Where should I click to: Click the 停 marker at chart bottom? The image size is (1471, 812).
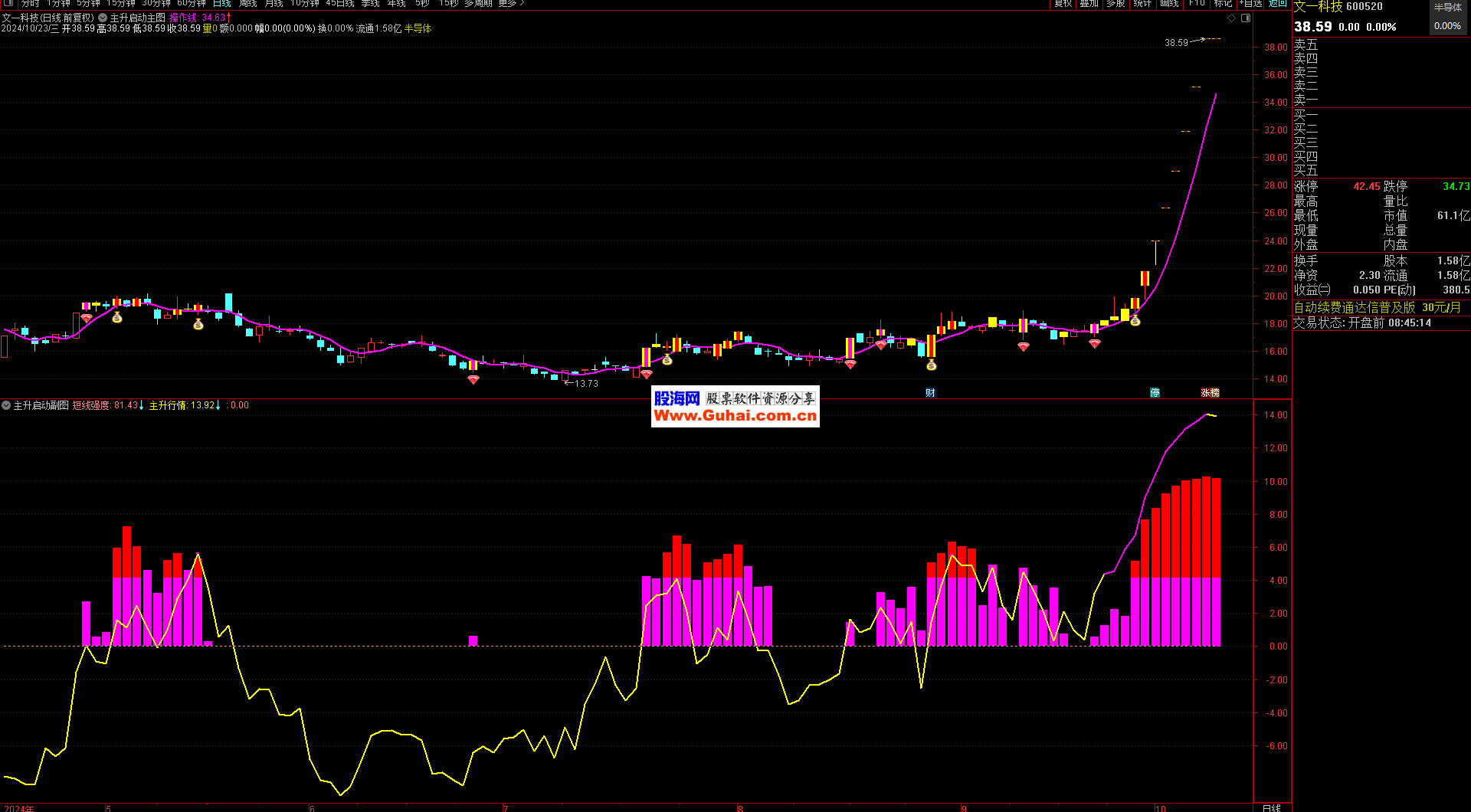pos(1155,393)
